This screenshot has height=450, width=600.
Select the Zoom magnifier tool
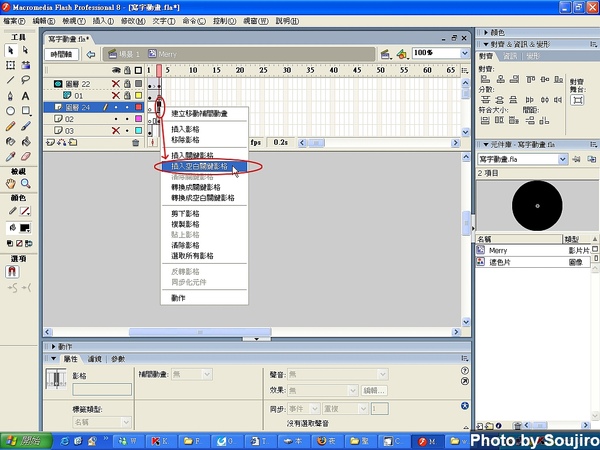pyautogui.click(x=26, y=185)
